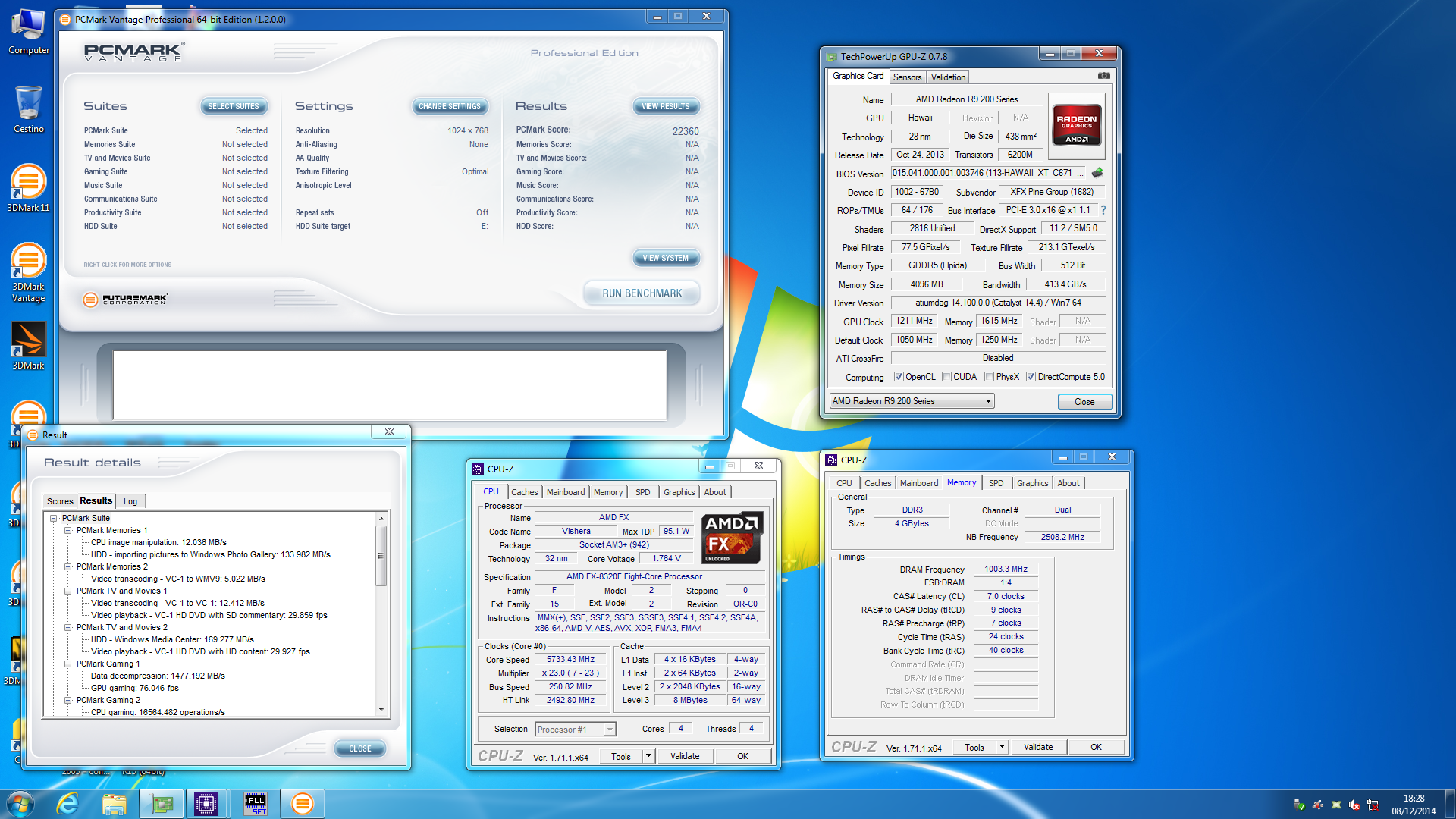Collapse the PCMark Memories 2 node
Image resolution: width=1456 pixels, height=819 pixels.
[68, 567]
